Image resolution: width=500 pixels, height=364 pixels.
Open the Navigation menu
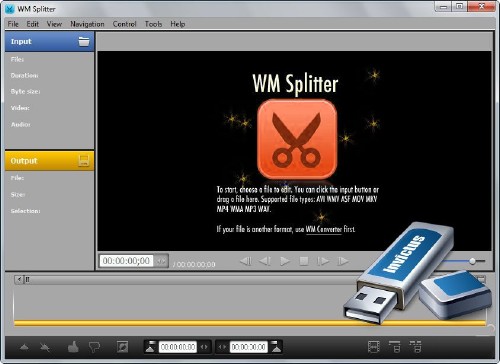click(x=87, y=24)
